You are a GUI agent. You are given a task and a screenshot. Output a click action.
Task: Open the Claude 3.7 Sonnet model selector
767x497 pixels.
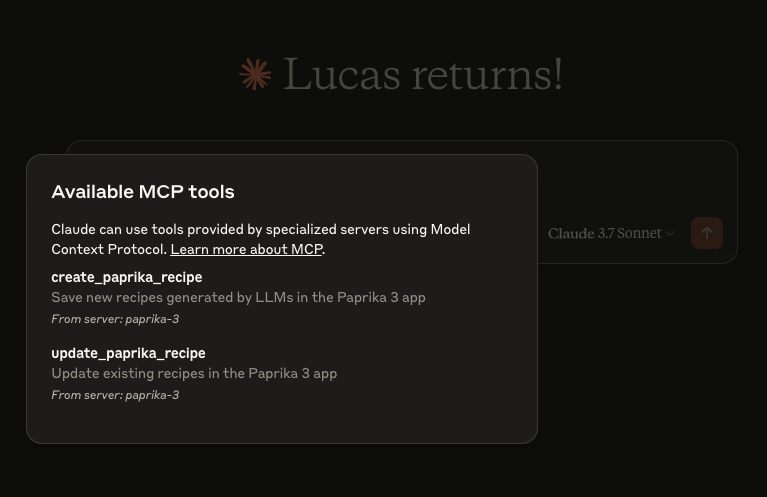pos(605,234)
